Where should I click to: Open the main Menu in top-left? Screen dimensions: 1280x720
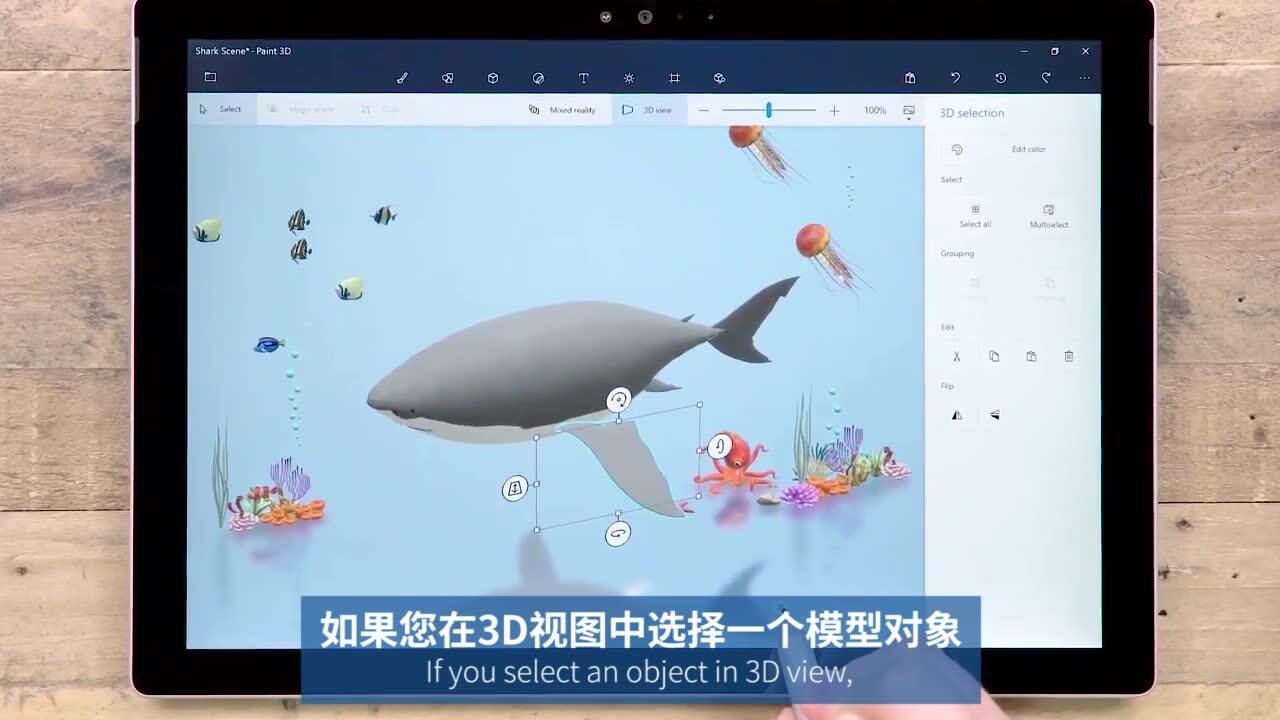[210, 77]
